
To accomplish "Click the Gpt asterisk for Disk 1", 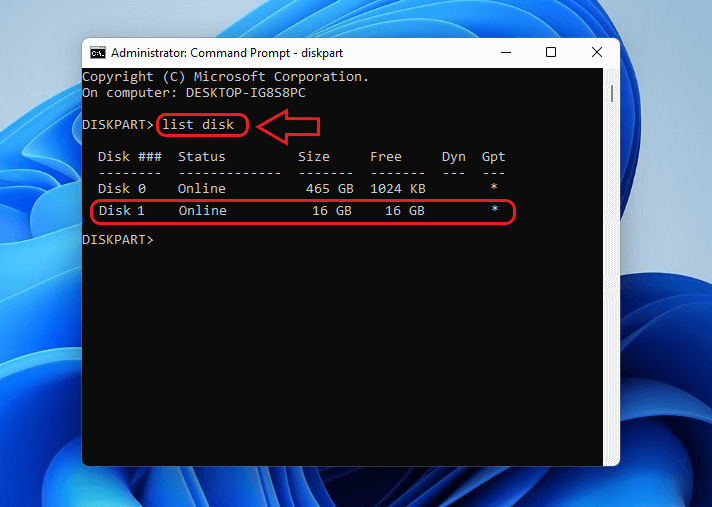I will (x=494, y=209).
